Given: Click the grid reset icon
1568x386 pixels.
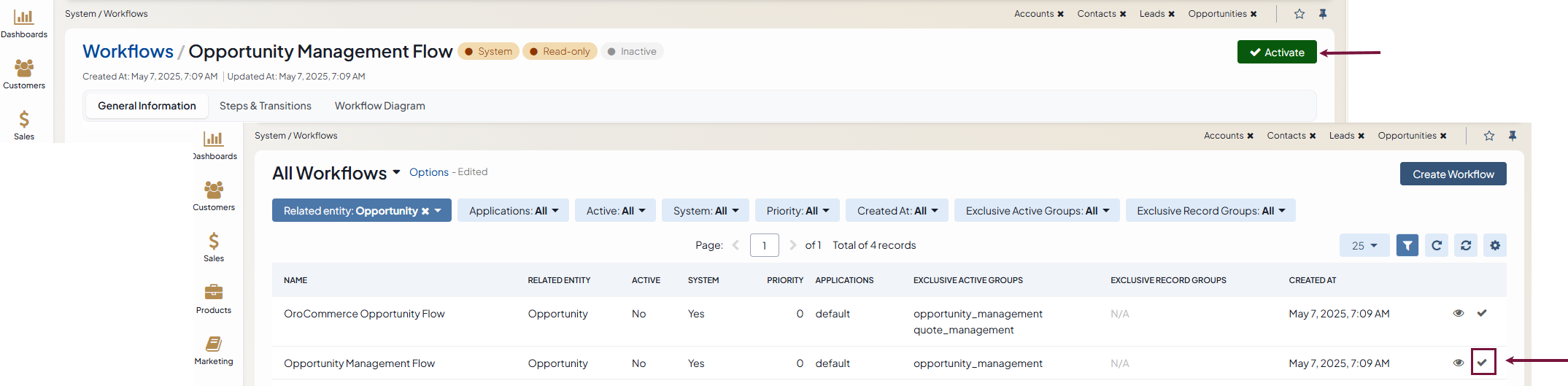Looking at the screenshot, I should (1465, 246).
